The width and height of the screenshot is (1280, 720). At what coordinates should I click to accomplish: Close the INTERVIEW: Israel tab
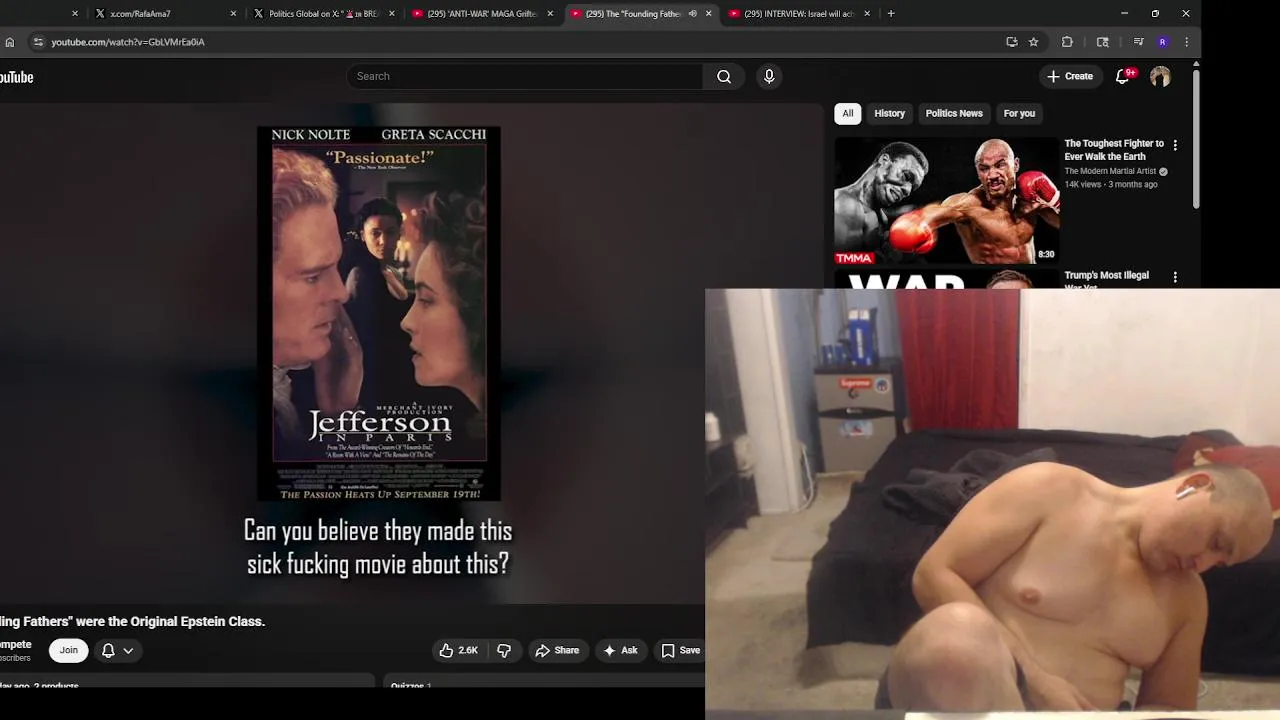coord(867,14)
